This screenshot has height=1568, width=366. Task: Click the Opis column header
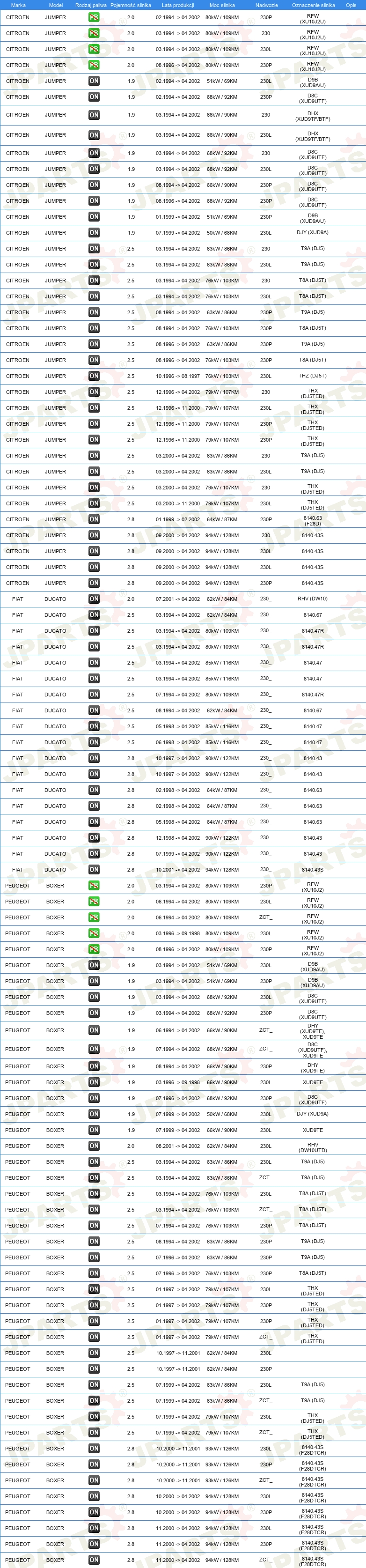point(351,5)
